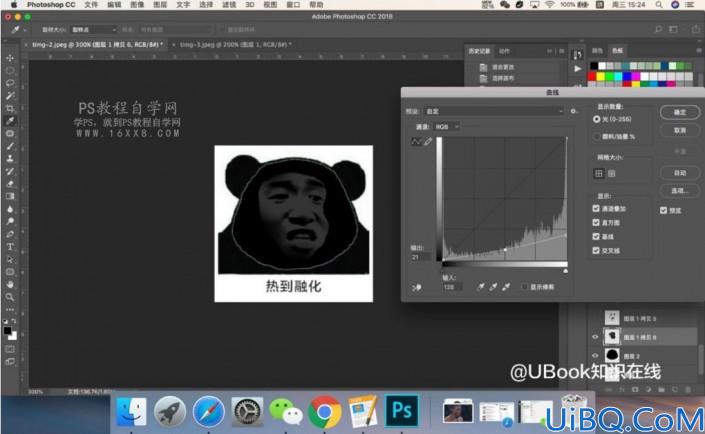Pick the black point eyedropper in Curves
Image resolution: width=705 pixels, height=434 pixels.
[481, 287]
